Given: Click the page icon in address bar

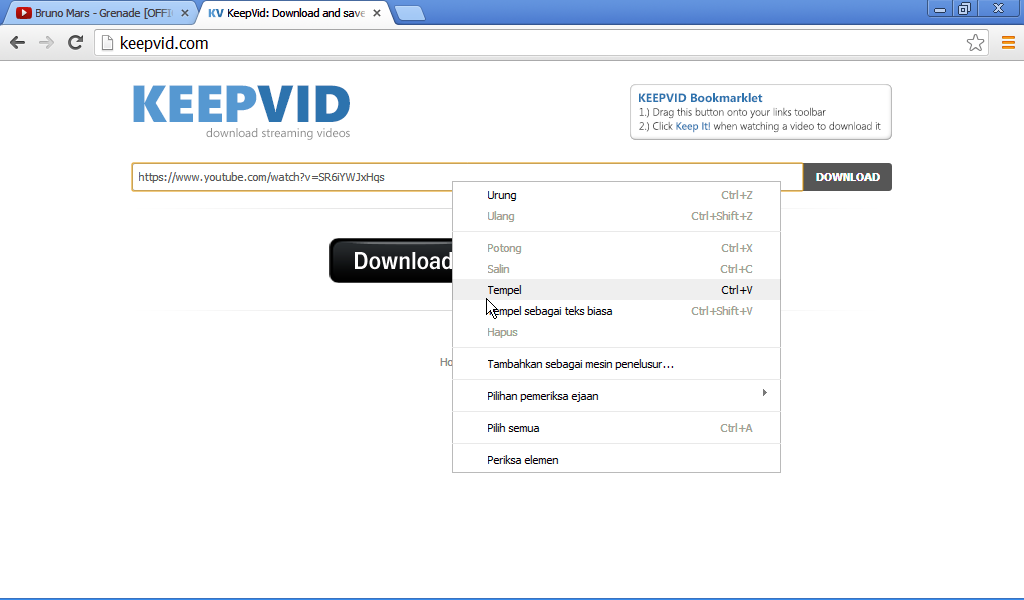Looking at the screenshot, I should (107, 43).
